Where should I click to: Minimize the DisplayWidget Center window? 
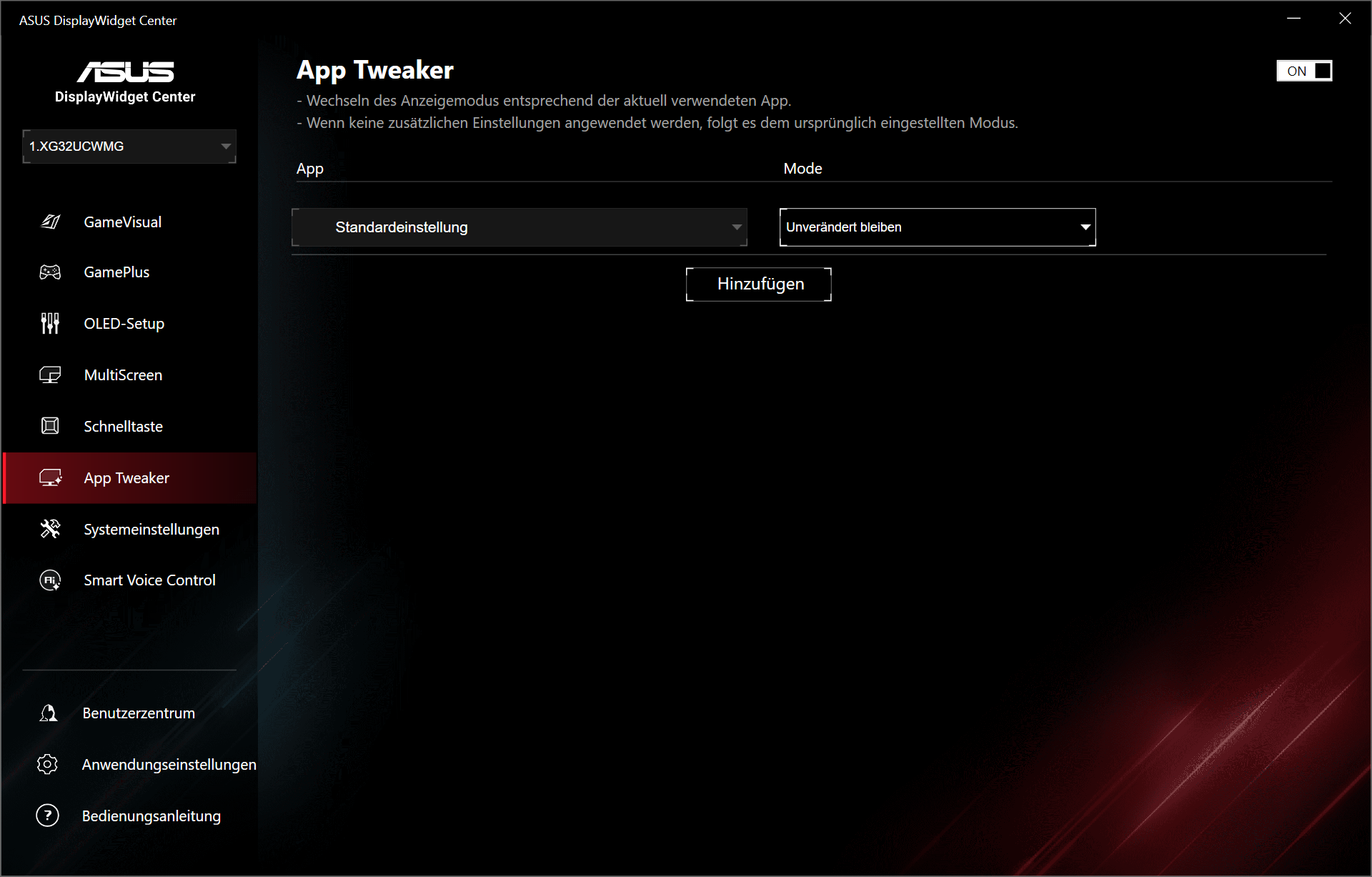click(x=1293, y=19)
